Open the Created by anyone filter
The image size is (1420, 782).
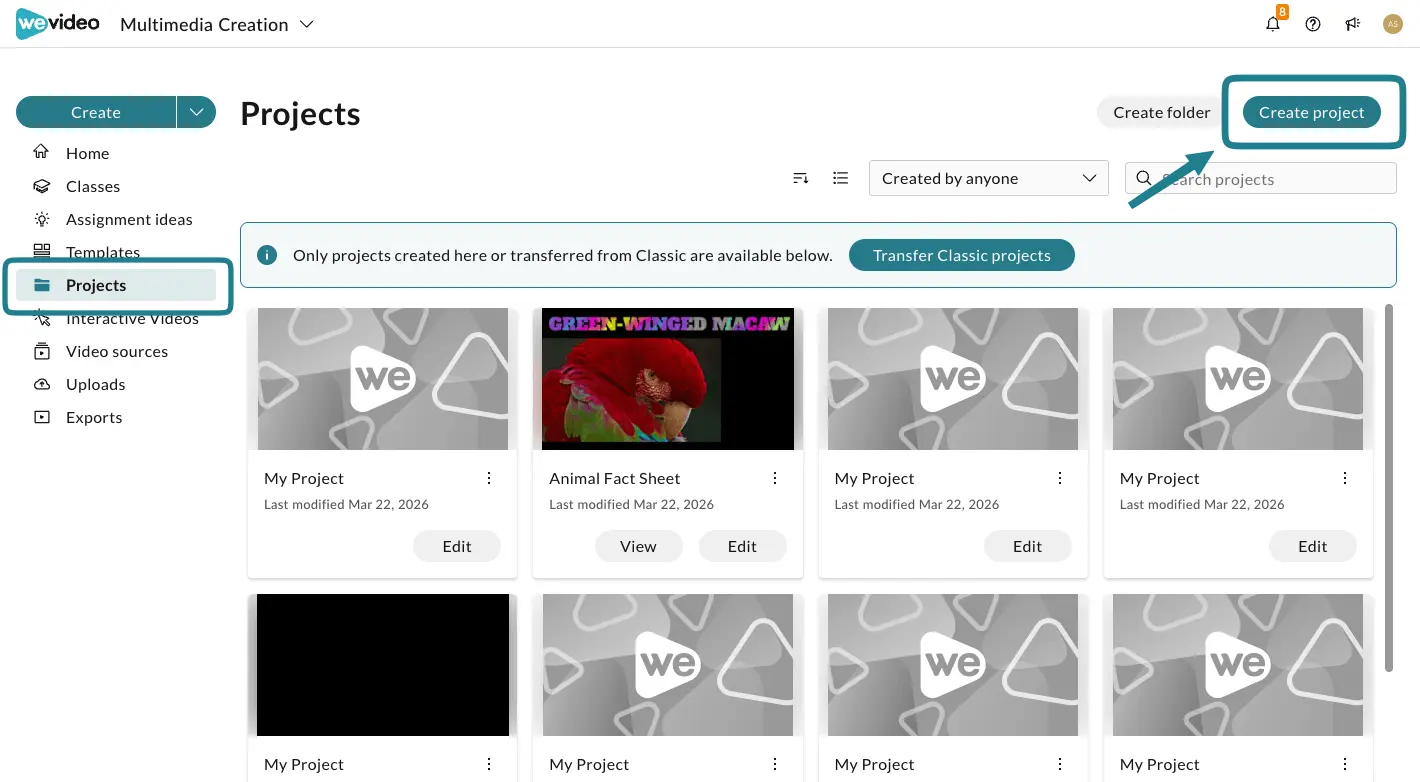(989, 178)
